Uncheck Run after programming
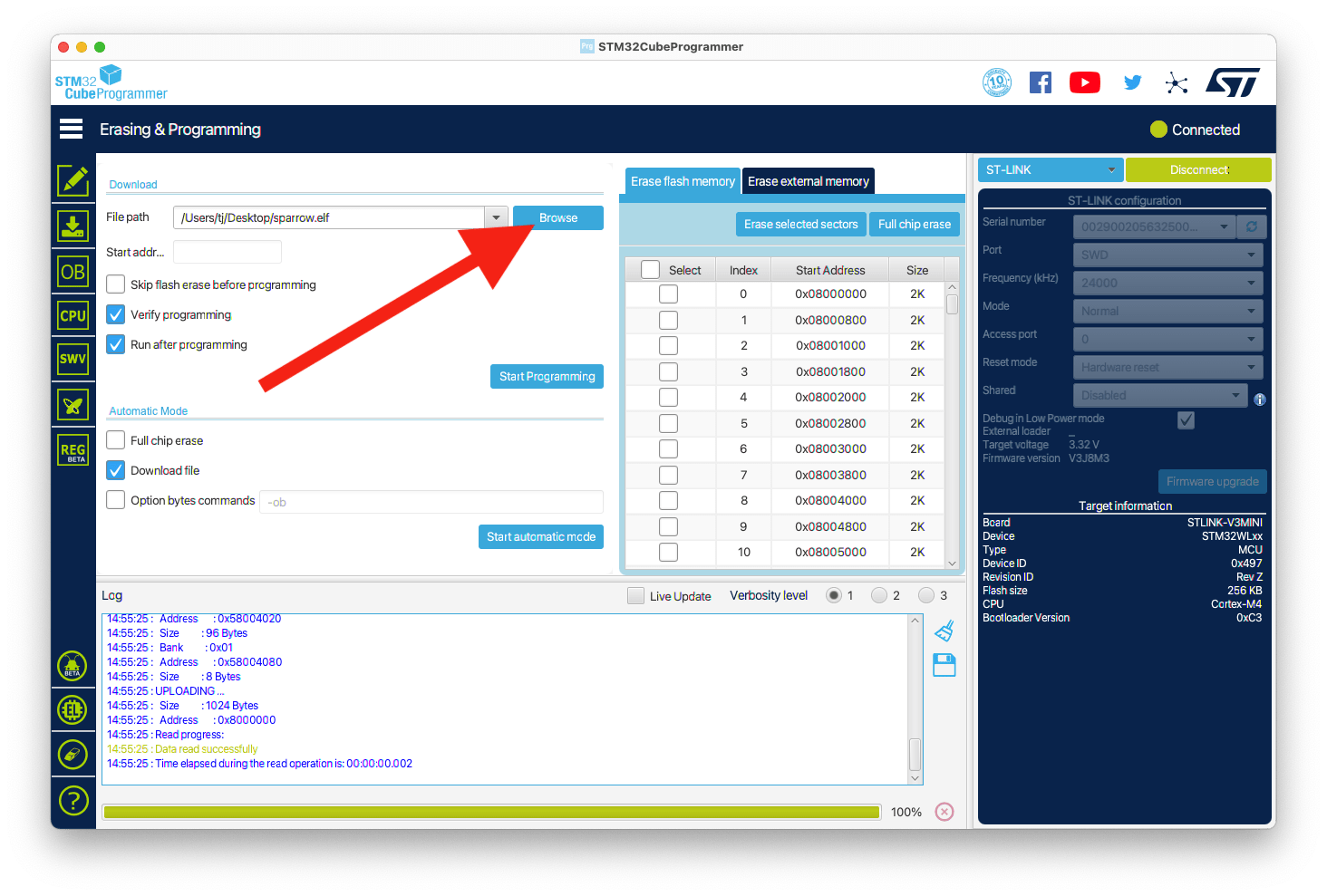This screenshot has width=1327, height=896. click(115, 344)
